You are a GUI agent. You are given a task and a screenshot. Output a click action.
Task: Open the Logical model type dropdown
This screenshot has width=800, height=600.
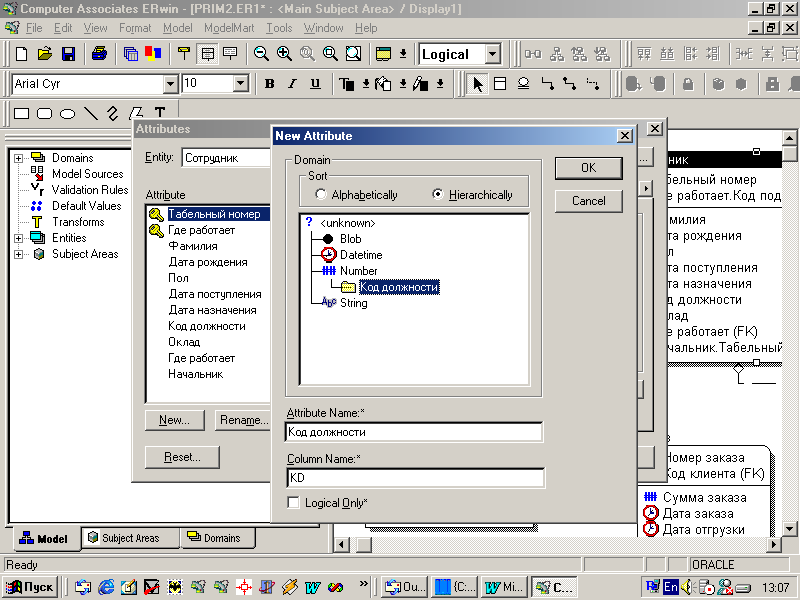click(492, 54)
